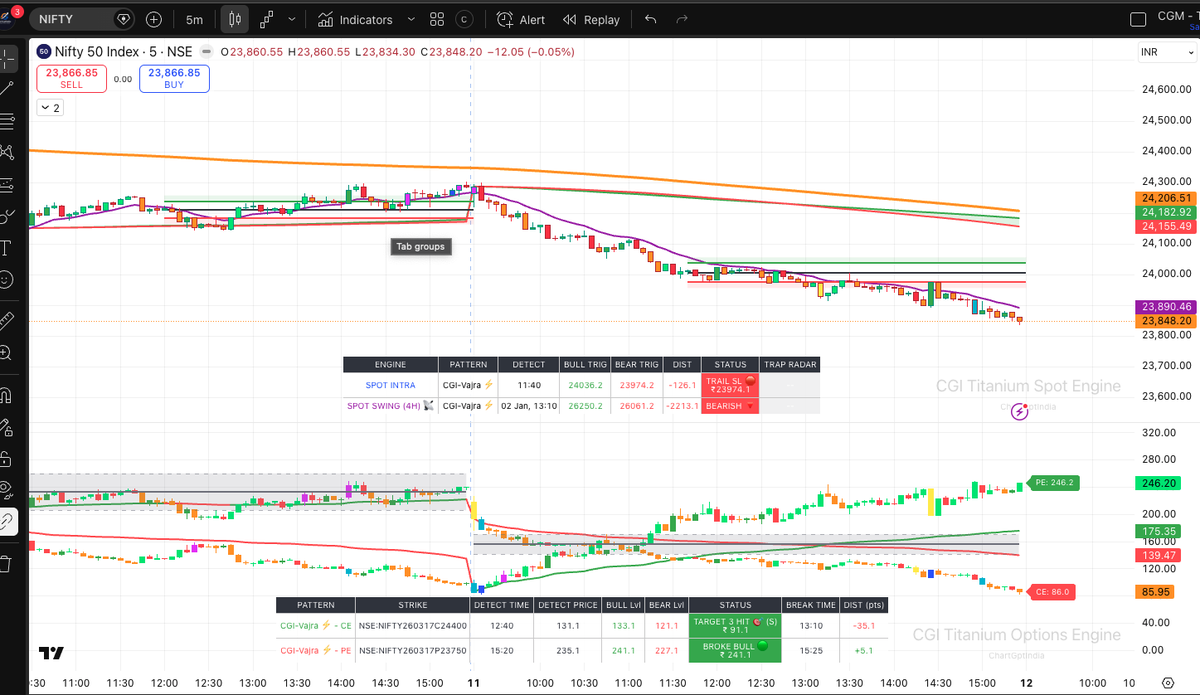Click the TRAIL SL status cell

[730, 385]
